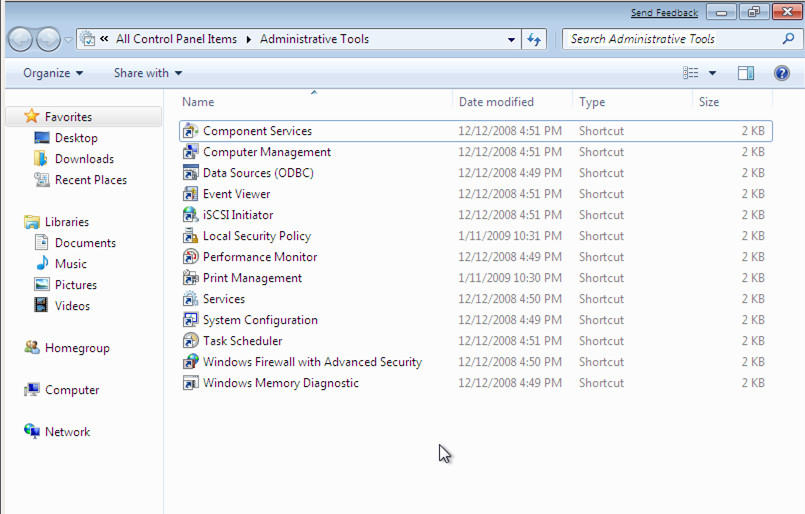Open the recent pages dropdown arrow
This screenshot has height=514, width=805.
[x=68, y=40]
